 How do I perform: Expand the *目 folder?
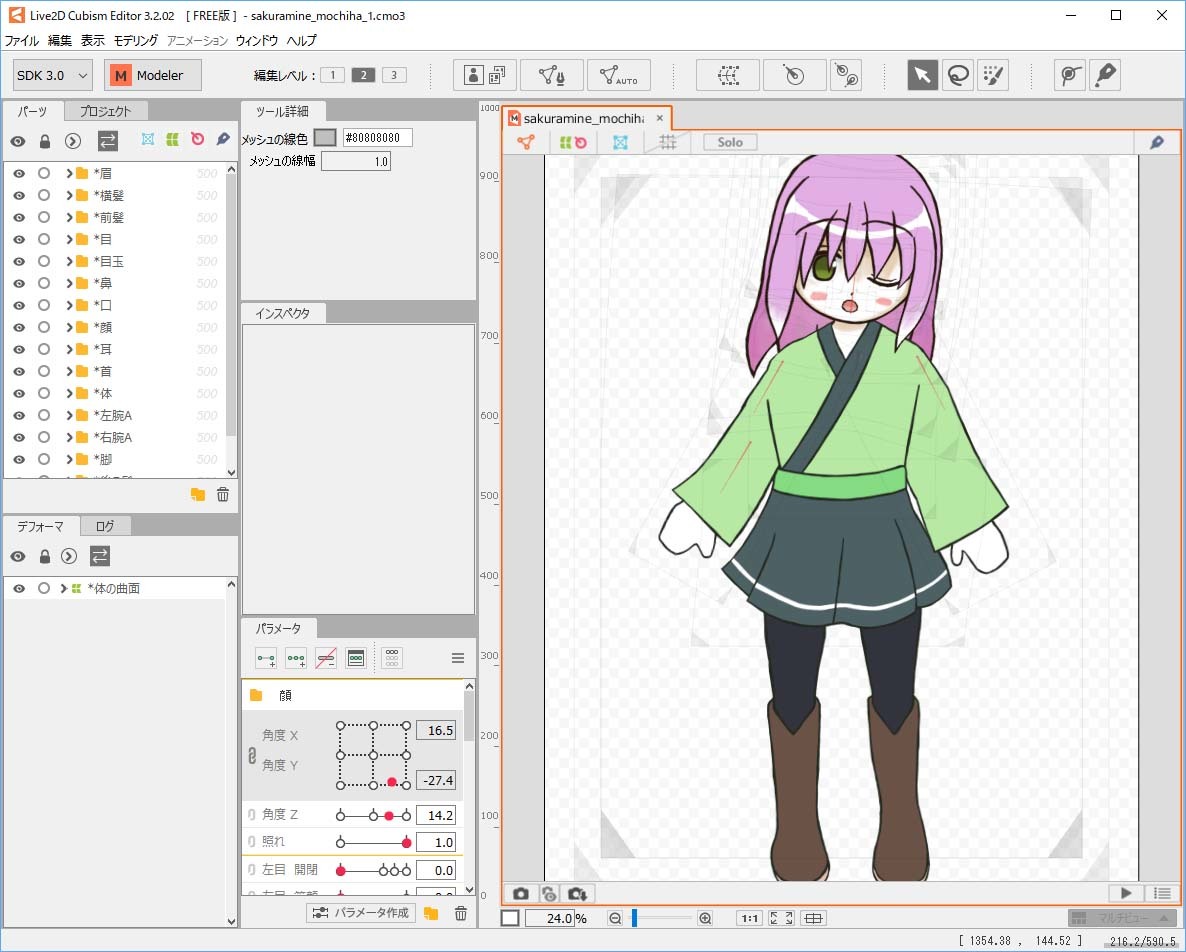pyautogui.click(x=69, y=239)
